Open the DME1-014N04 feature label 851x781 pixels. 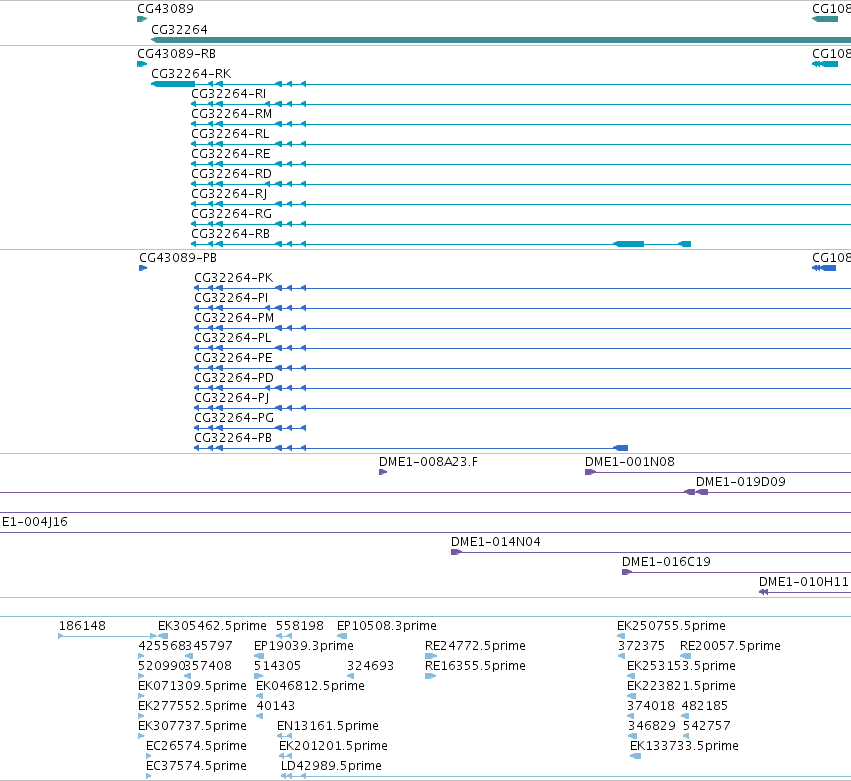click(x=496, y=542)
